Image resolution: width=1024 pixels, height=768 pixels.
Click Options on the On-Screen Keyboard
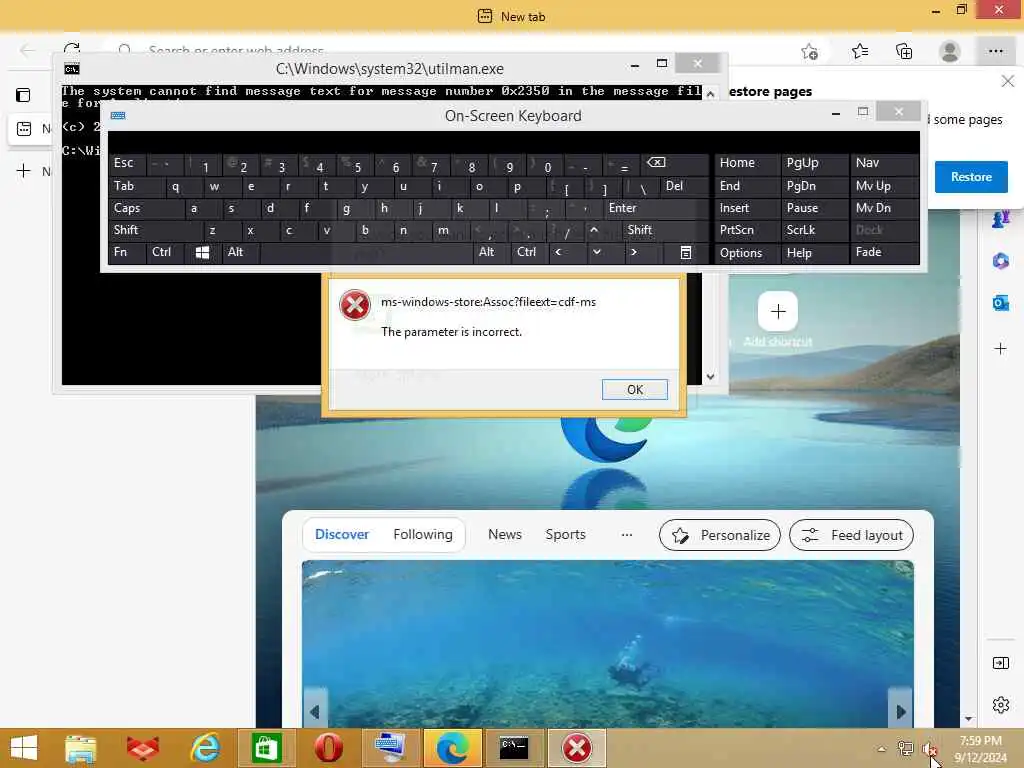[x=746, y=253]
